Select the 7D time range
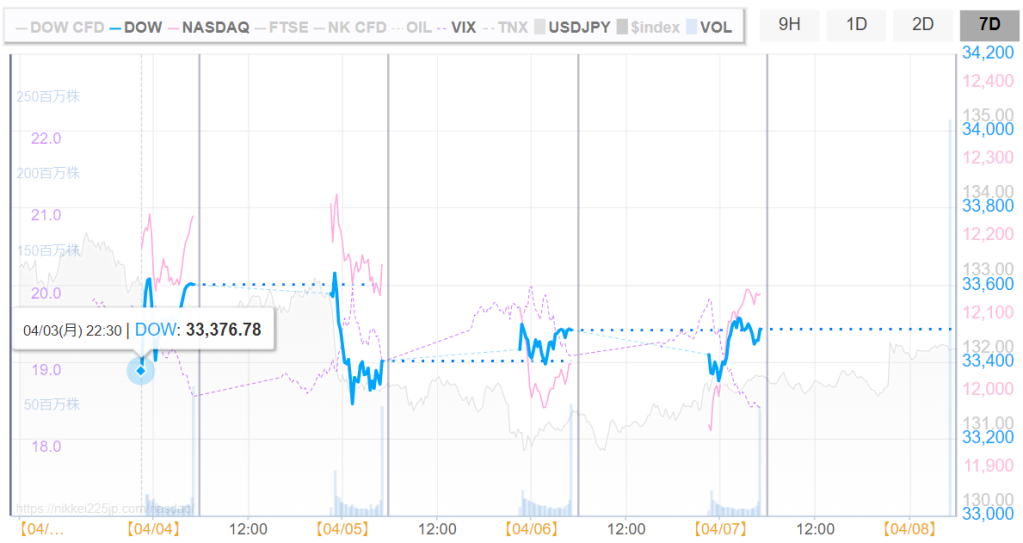Screen dimensions: 1023x543 (988, 24)
